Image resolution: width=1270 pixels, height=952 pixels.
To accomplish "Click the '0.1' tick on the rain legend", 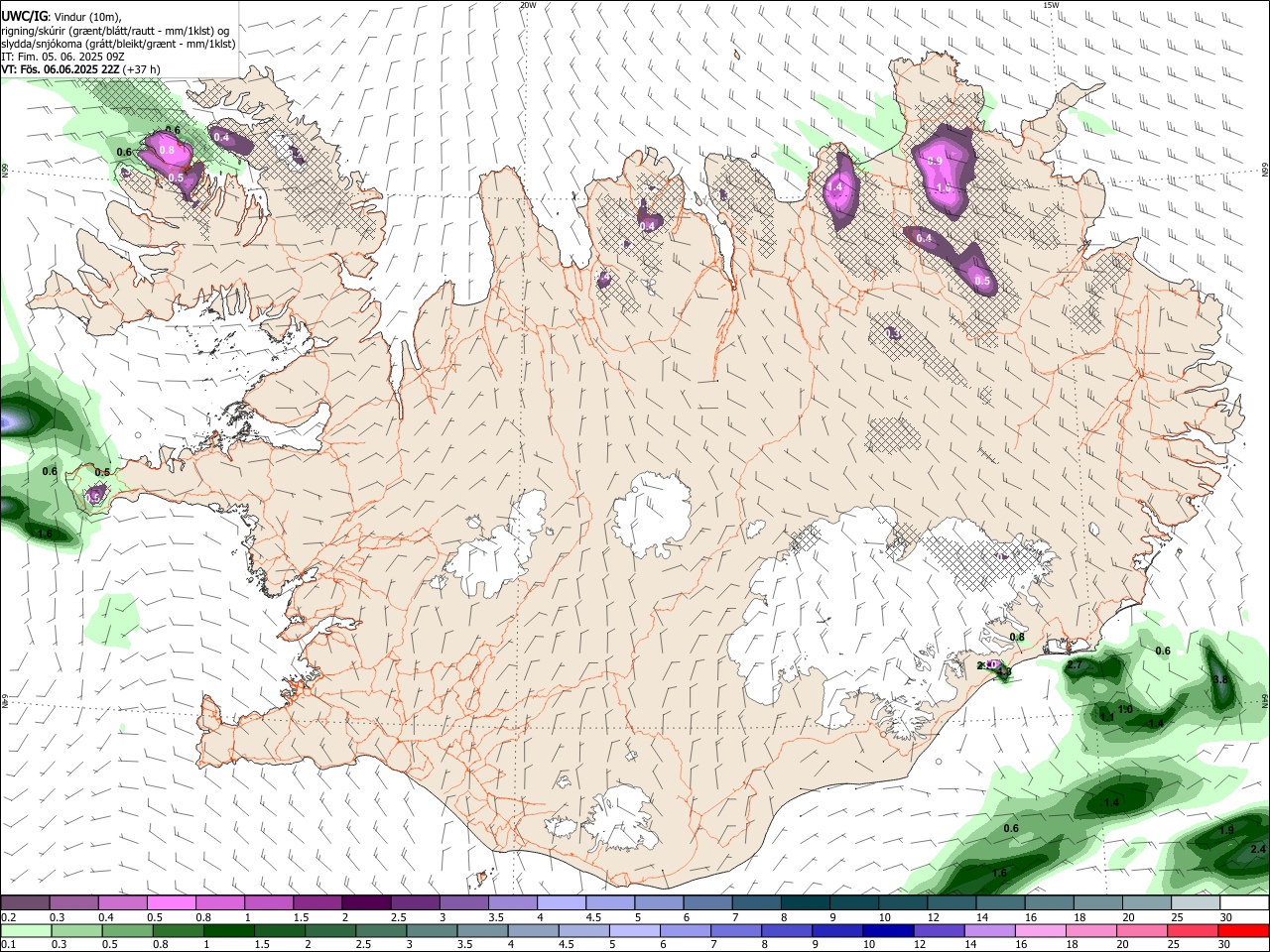I will click(8, 945).
